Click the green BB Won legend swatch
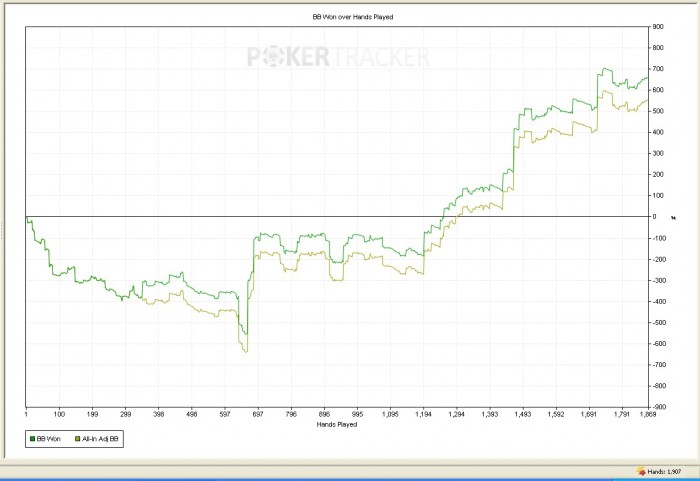This screenshot has height=481, width=700. 32,439
